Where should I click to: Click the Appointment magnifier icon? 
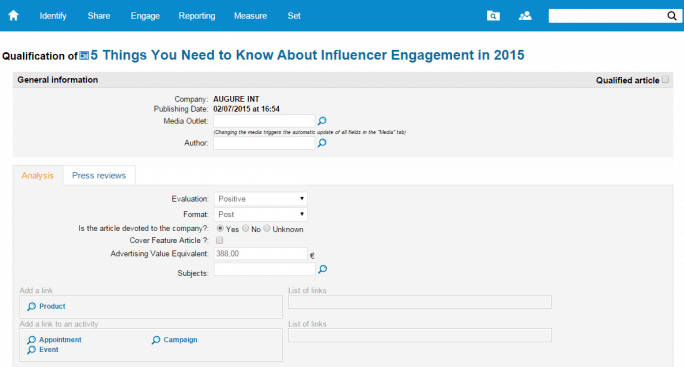[31, 340]
